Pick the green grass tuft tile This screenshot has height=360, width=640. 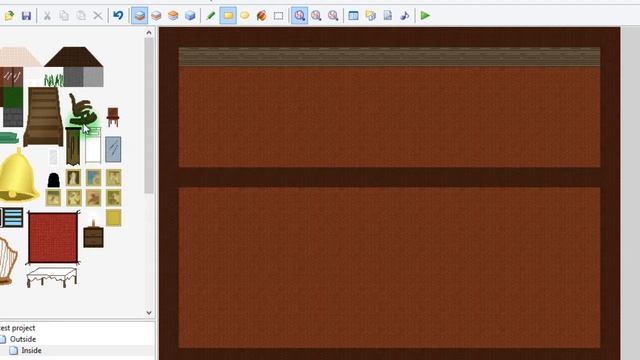[53, 80]
